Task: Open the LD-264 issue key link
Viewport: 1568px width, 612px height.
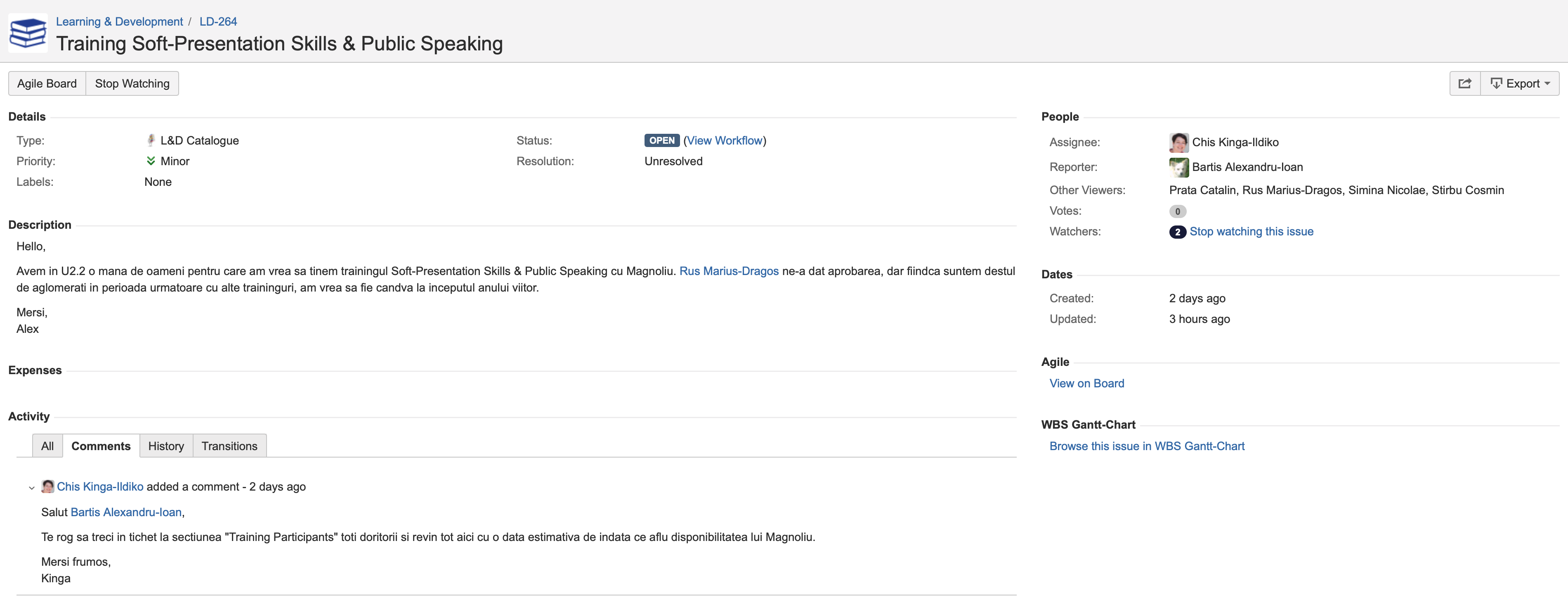Action: click(x=218, y=21)
